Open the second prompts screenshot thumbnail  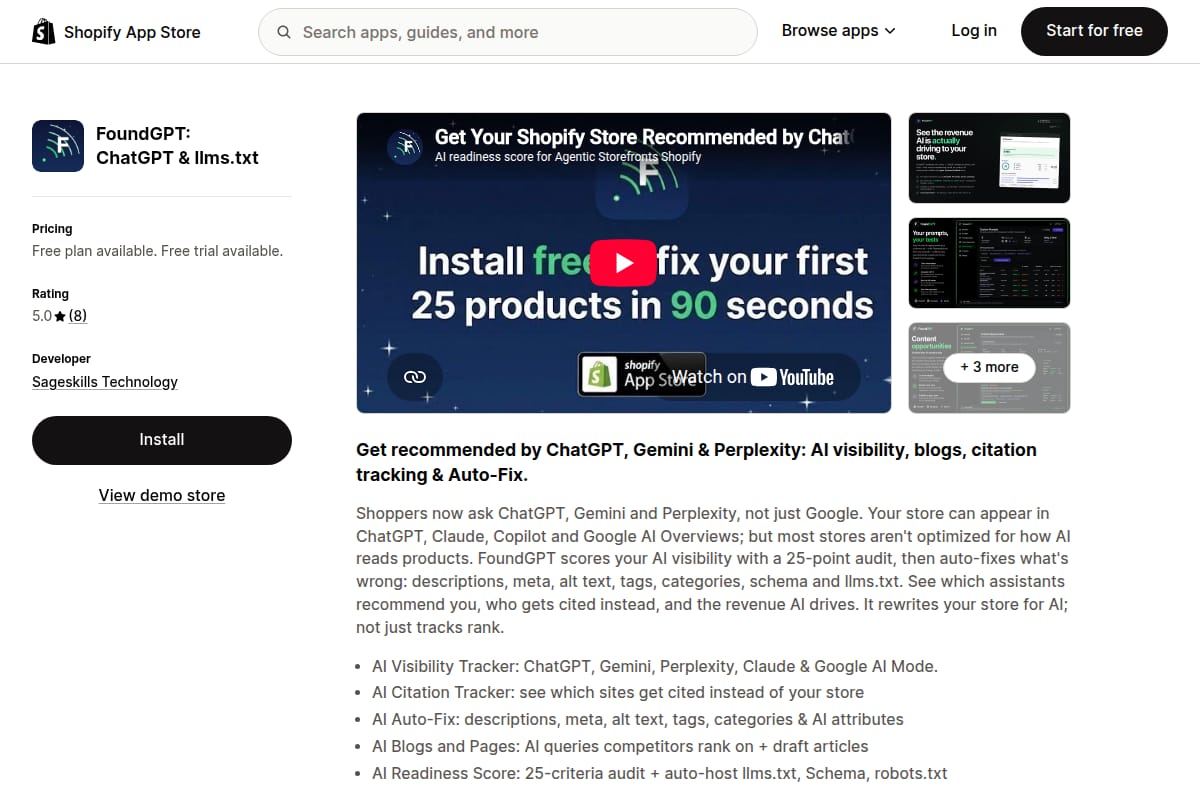click(x=989, y=263)
